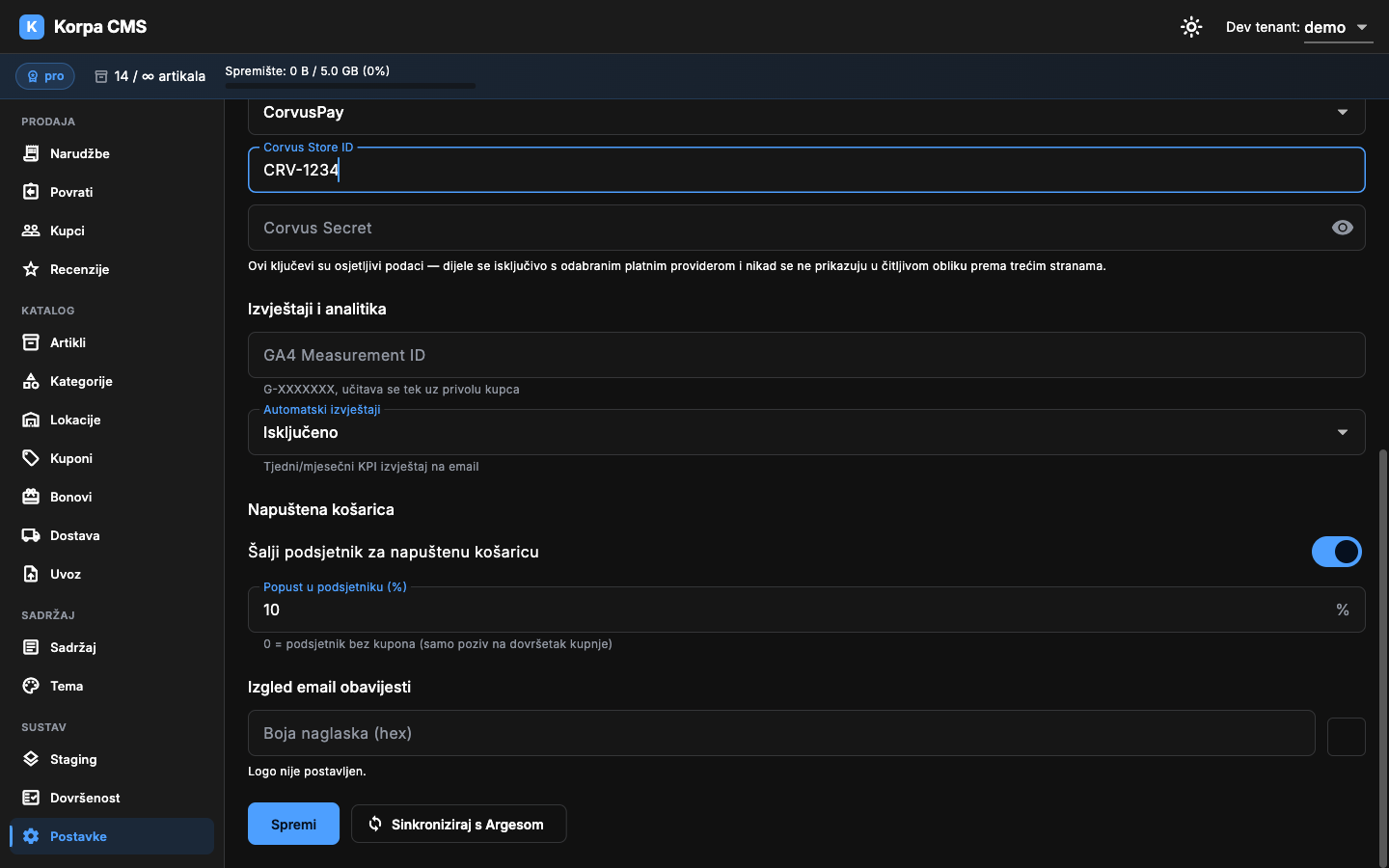
Task: Open Povrati menu item
Action: tap(112, 192)
